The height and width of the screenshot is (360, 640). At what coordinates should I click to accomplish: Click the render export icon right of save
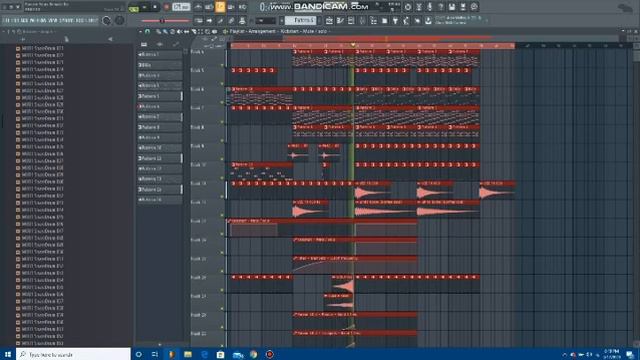click(x=463, y=7)
